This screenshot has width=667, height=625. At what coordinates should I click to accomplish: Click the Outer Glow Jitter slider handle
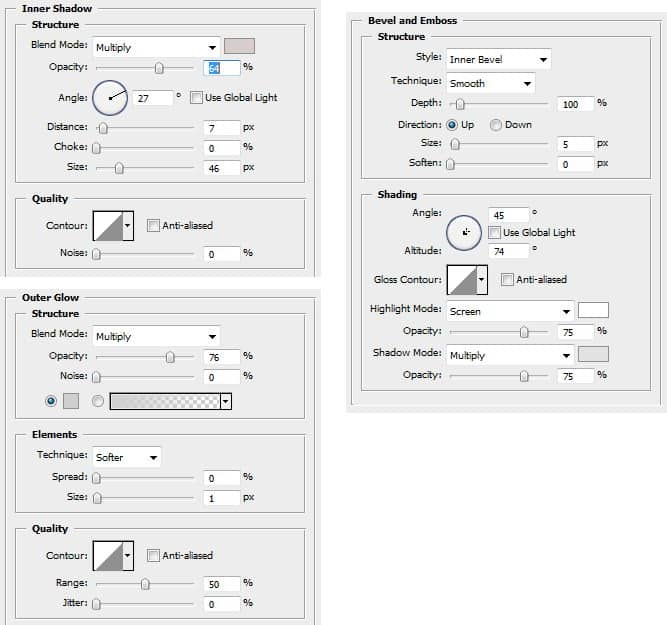click(97, 604)
